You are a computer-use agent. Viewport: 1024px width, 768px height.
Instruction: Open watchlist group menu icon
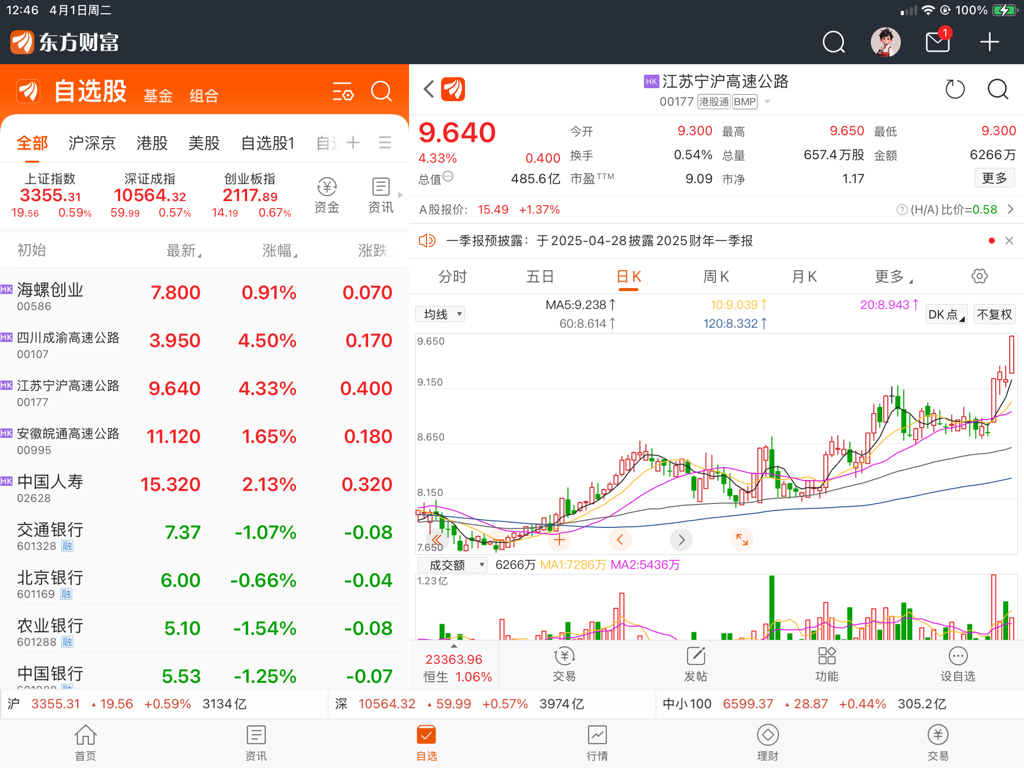coord(385,142)
